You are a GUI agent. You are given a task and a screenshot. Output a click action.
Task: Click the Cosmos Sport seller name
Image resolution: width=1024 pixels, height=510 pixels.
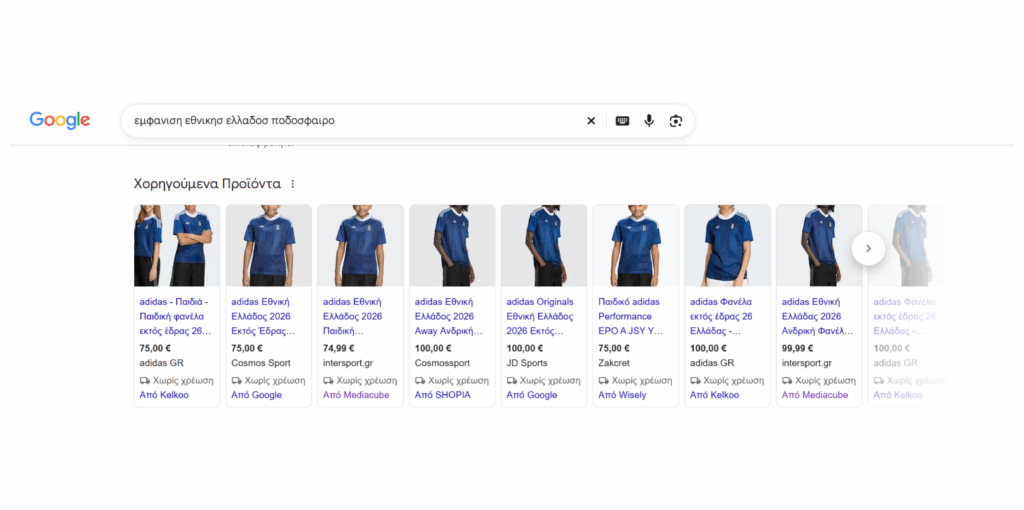(261, 363)
